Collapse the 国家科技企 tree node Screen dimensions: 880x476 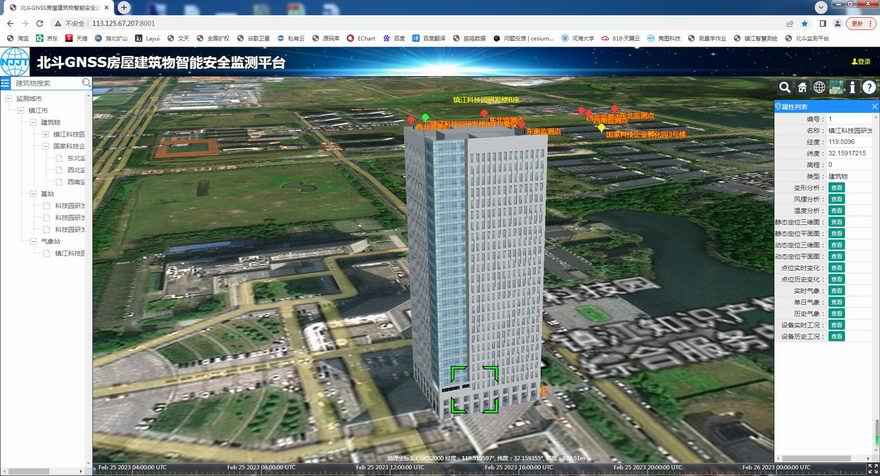pyautogui.click(x=45, y=146)
